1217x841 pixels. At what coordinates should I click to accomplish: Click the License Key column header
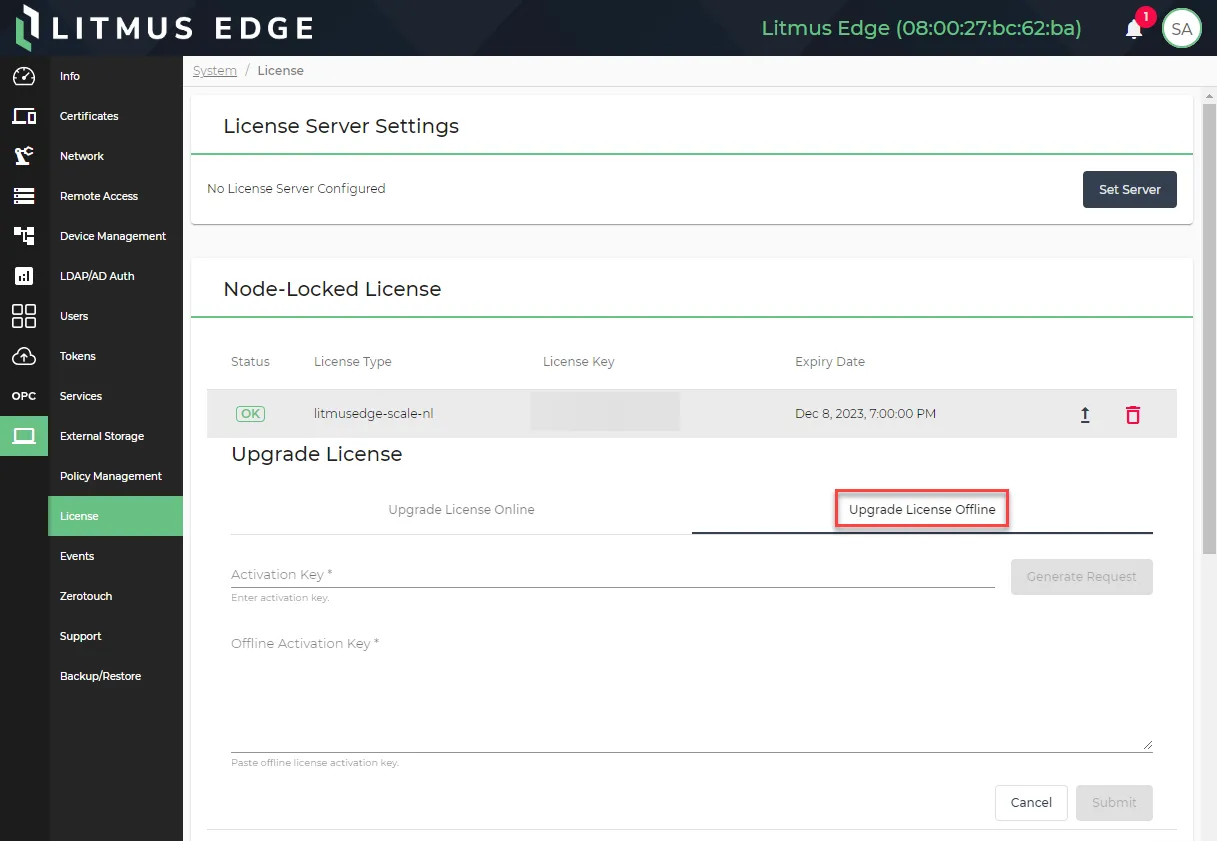coord(578,362)
